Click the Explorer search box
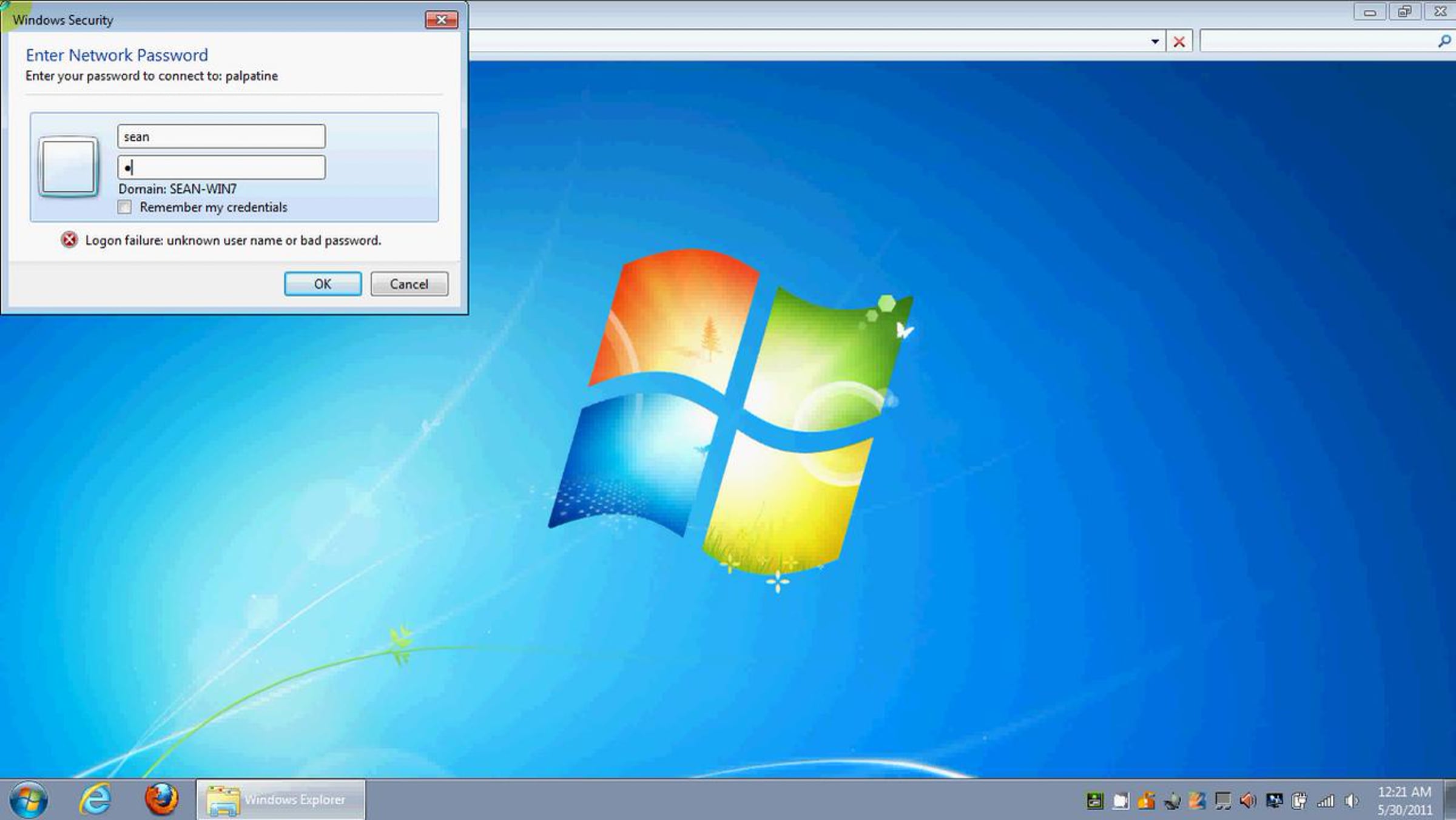1456x820 pixels. tap(1316, 41)
